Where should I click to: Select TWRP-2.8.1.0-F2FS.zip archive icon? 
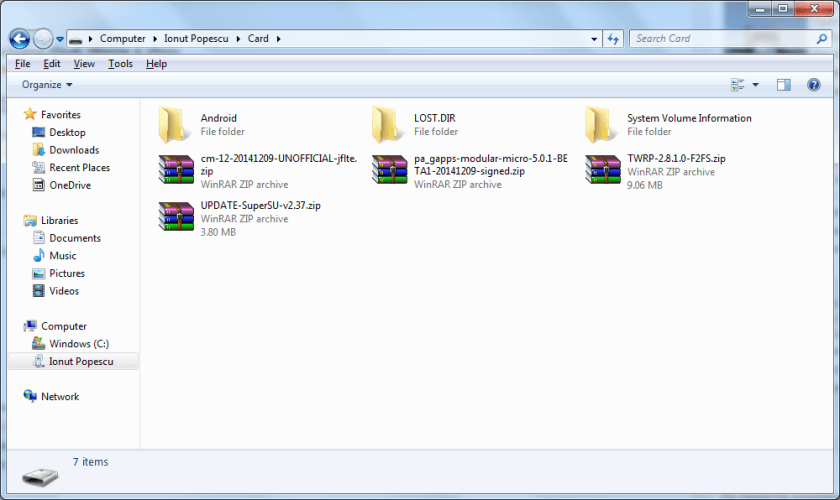(603, 169)
